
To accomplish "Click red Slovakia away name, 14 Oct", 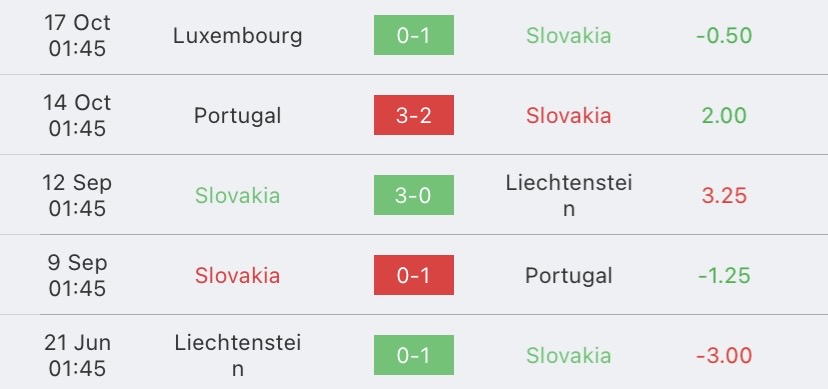I will point(569,116).
